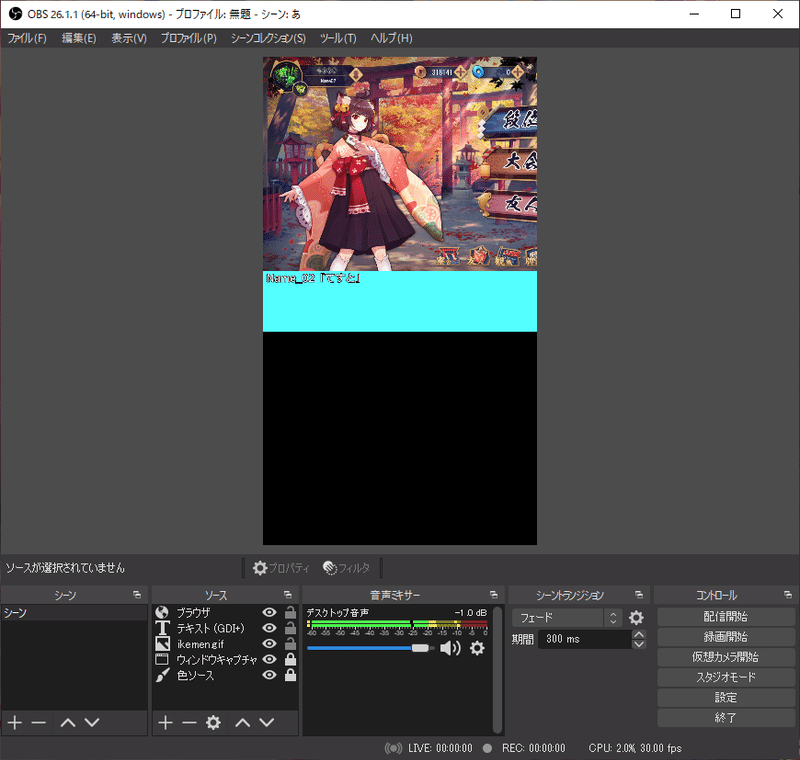The height and width of the screenshot is (760, 800).
Task: Select the ウィンドウキャプチャ window icon
Action: 162,660
